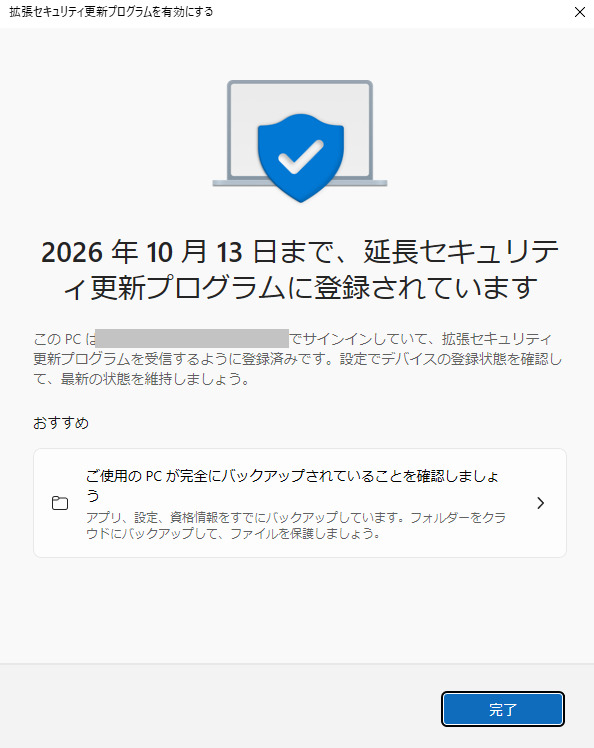Click the grayed-out account email box

[192, 338]
